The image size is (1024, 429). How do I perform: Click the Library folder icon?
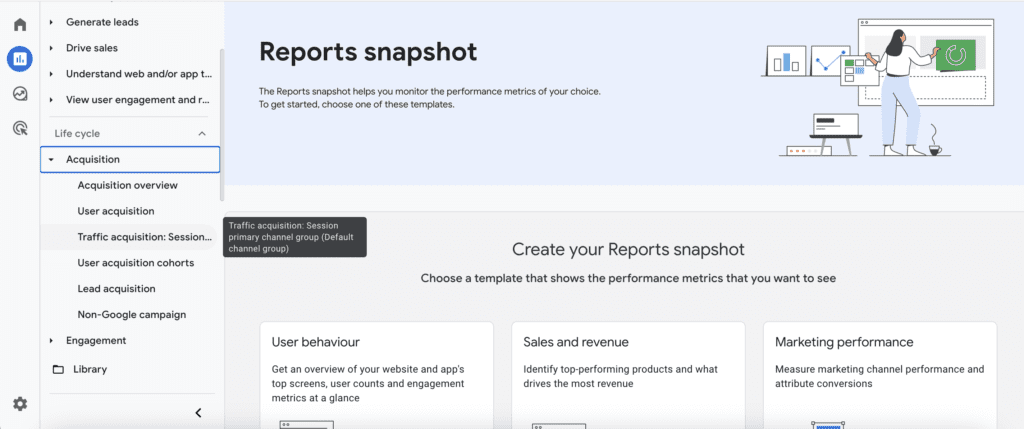pos(57,369)
